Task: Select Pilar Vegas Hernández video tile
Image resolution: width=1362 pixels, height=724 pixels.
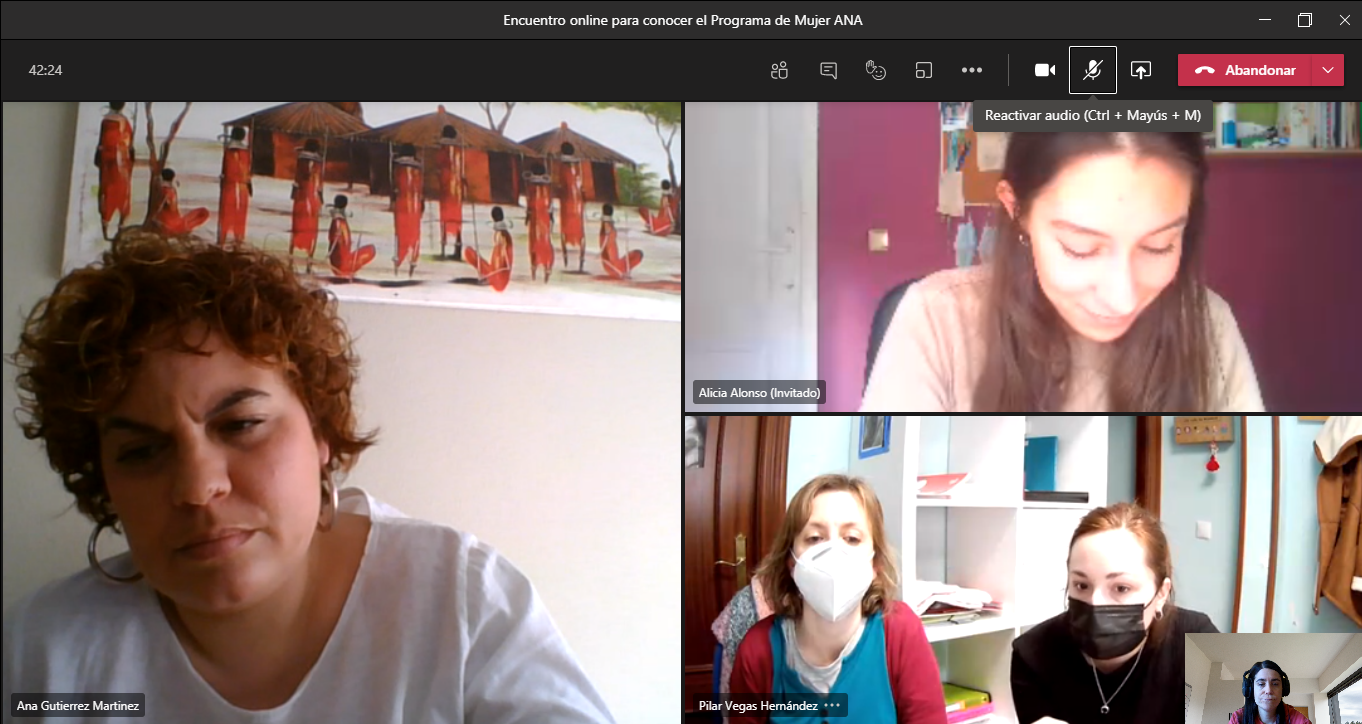Action: tap(1023, 569)
